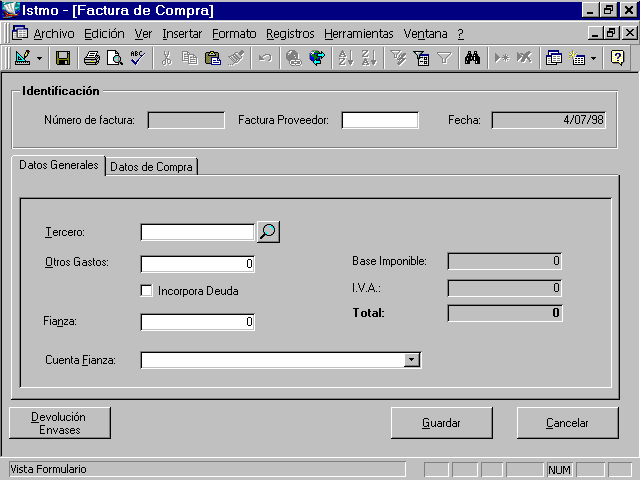
Task: Switch to the Datos Generales tab
Action: [59, 165]
